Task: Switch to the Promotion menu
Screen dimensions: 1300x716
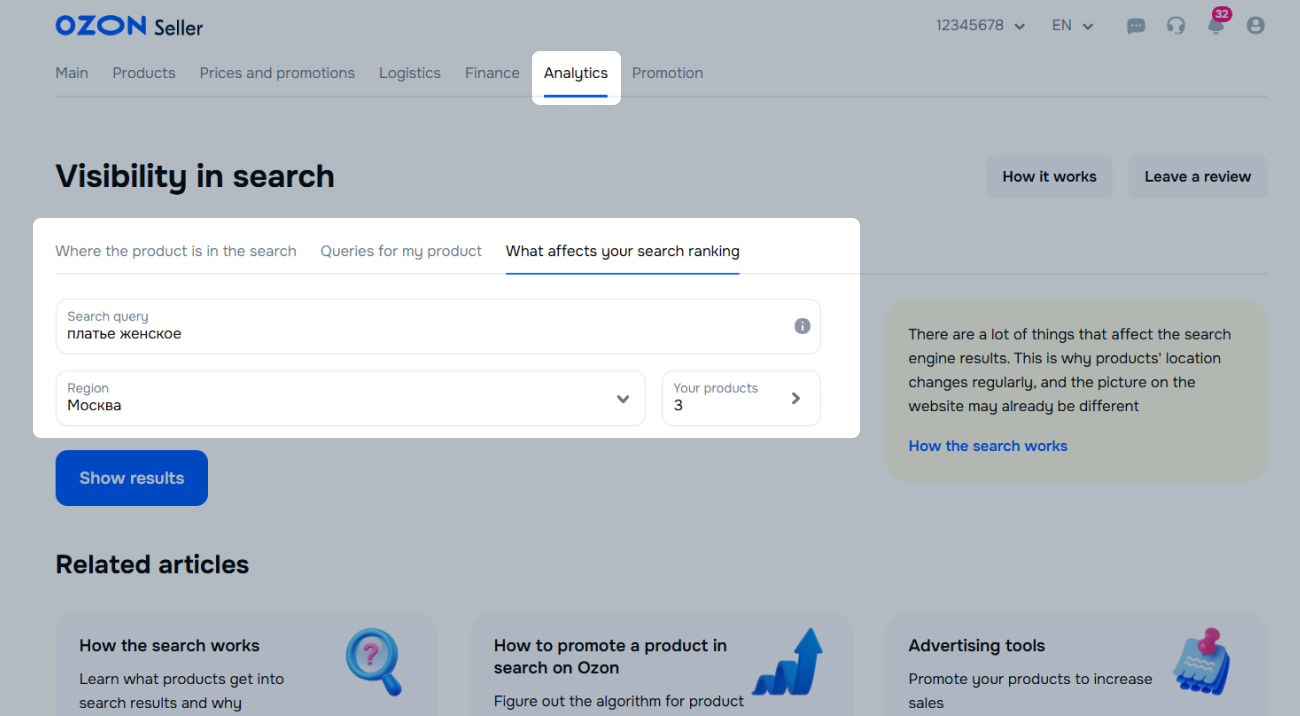Action: pos(667,73)
